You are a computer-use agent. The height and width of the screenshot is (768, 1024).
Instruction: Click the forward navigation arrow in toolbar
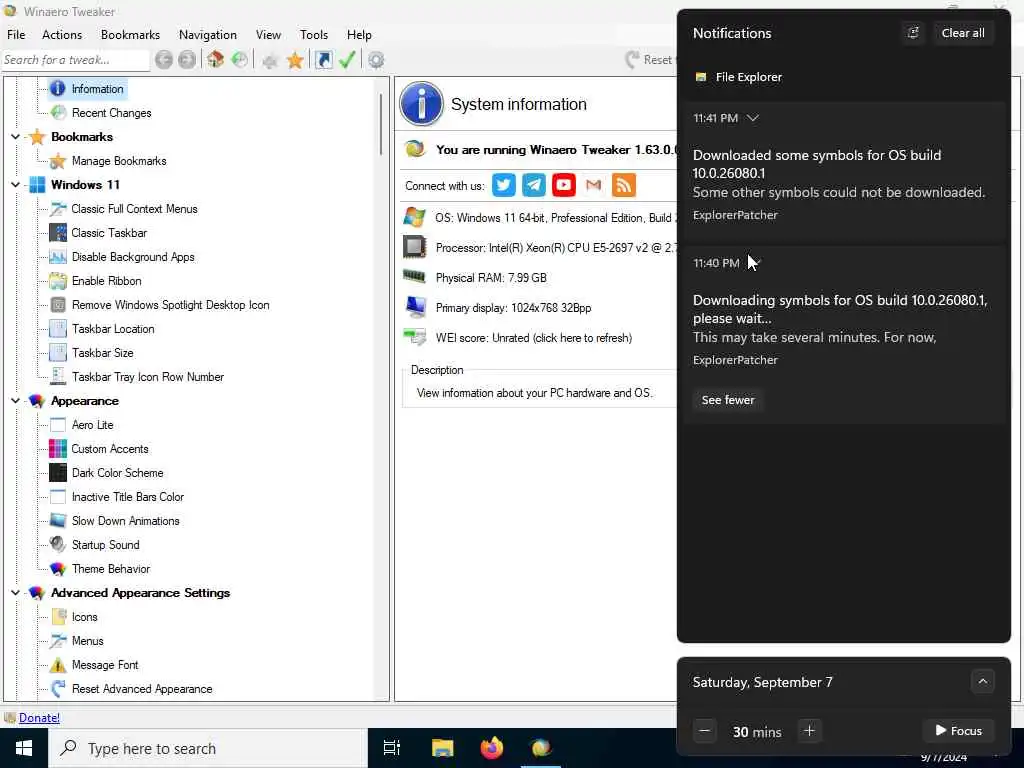coord(187,60)
